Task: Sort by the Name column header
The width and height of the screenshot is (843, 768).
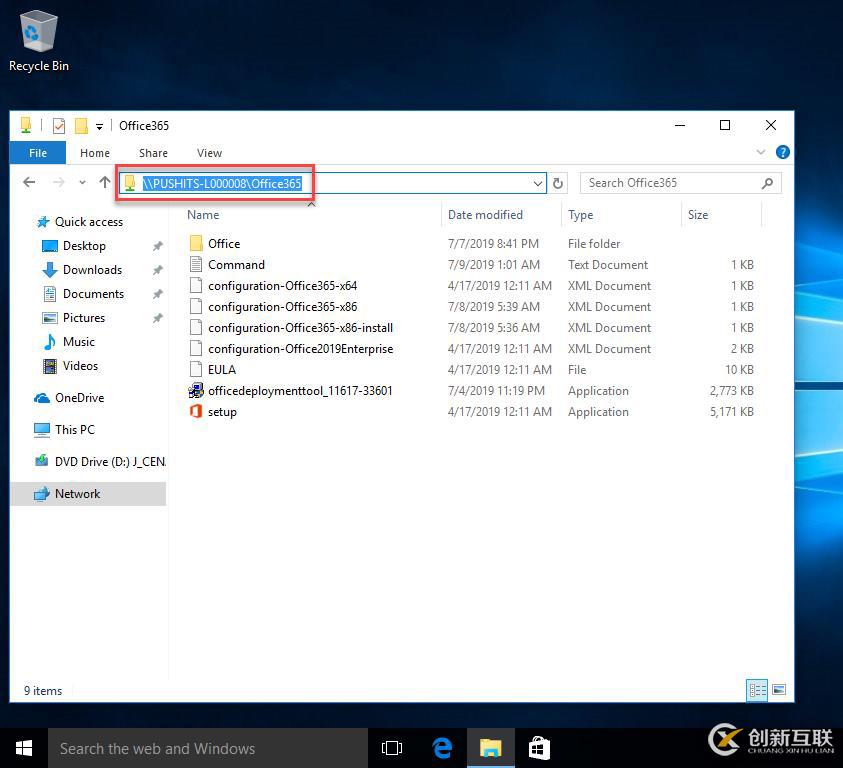Action: (x=203, y=215)
